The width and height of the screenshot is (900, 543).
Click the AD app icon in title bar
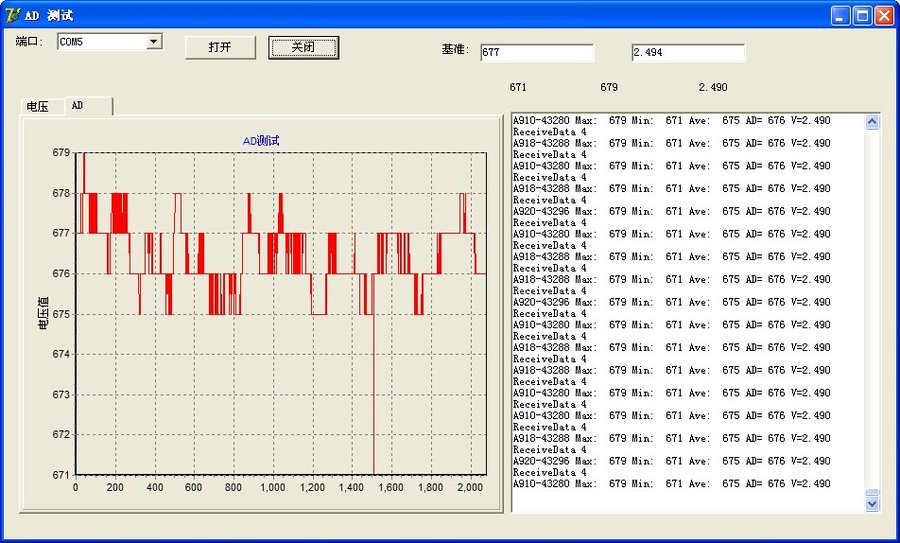(13, 15)
